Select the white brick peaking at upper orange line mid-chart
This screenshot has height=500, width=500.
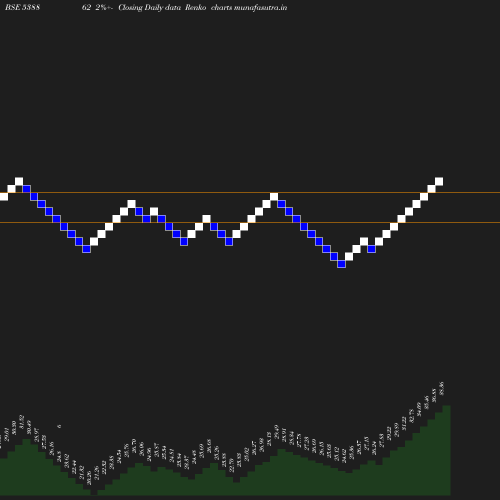tap(274, 196)
